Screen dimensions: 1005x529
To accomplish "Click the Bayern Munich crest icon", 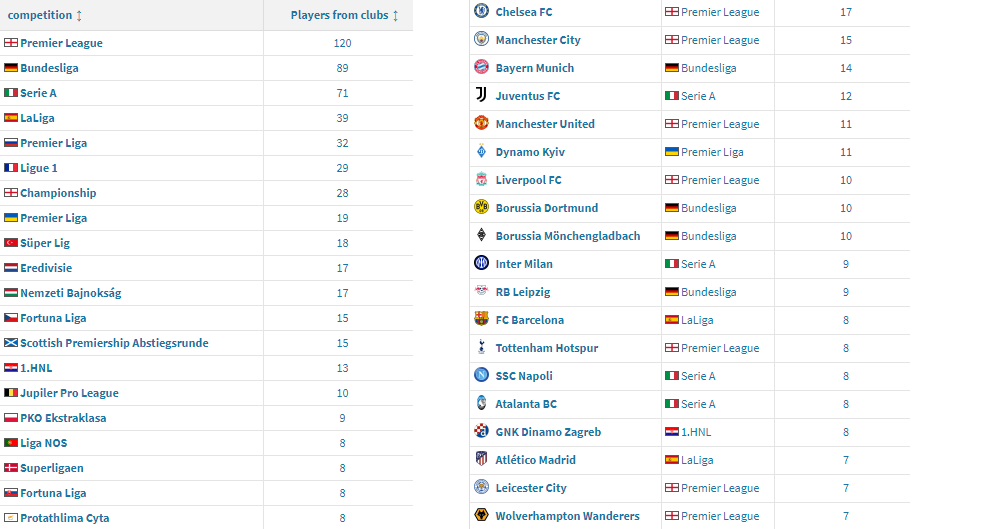I will pos(481,67).
